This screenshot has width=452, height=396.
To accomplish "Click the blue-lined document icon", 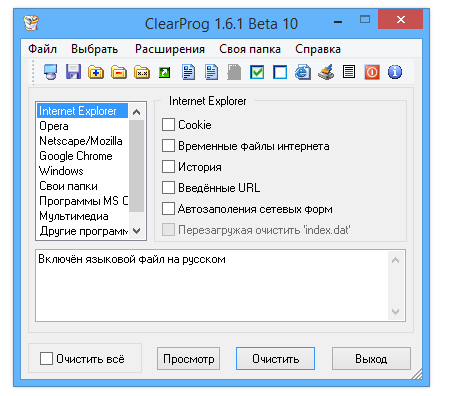I will [x=188, y=72].
